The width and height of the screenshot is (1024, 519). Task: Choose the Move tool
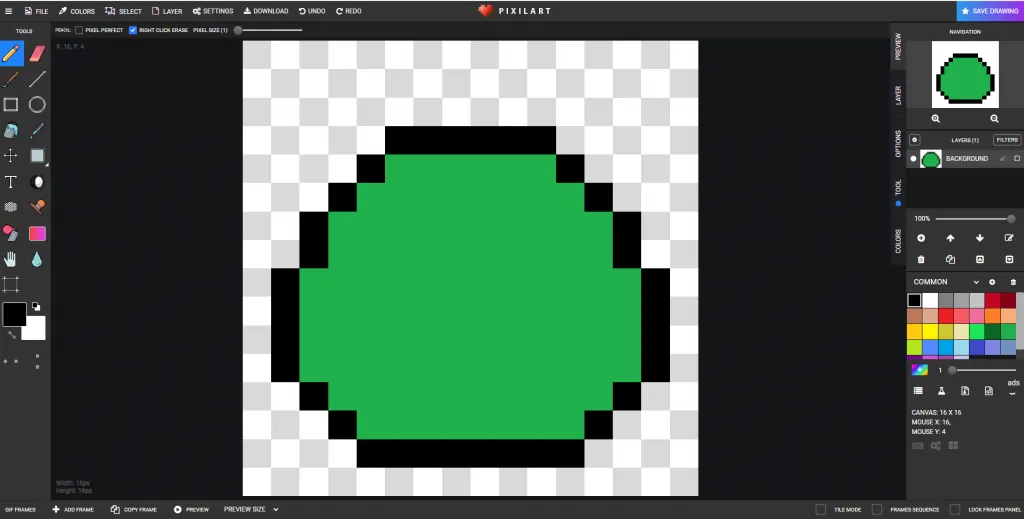tap(10, 155)
